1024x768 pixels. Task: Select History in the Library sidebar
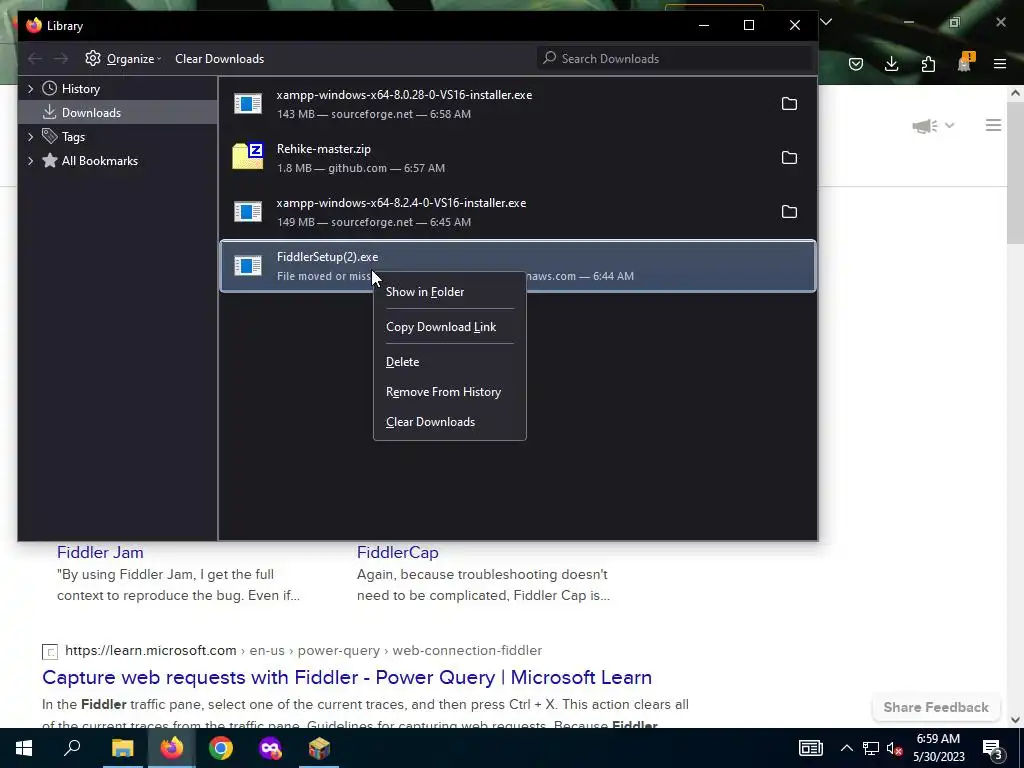tap(80, 89)
